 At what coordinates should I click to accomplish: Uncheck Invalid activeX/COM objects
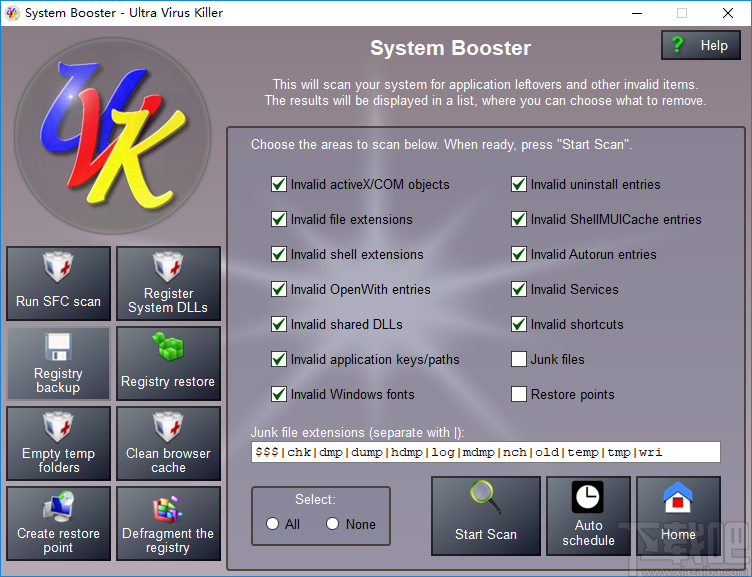[x=279, y=184]
